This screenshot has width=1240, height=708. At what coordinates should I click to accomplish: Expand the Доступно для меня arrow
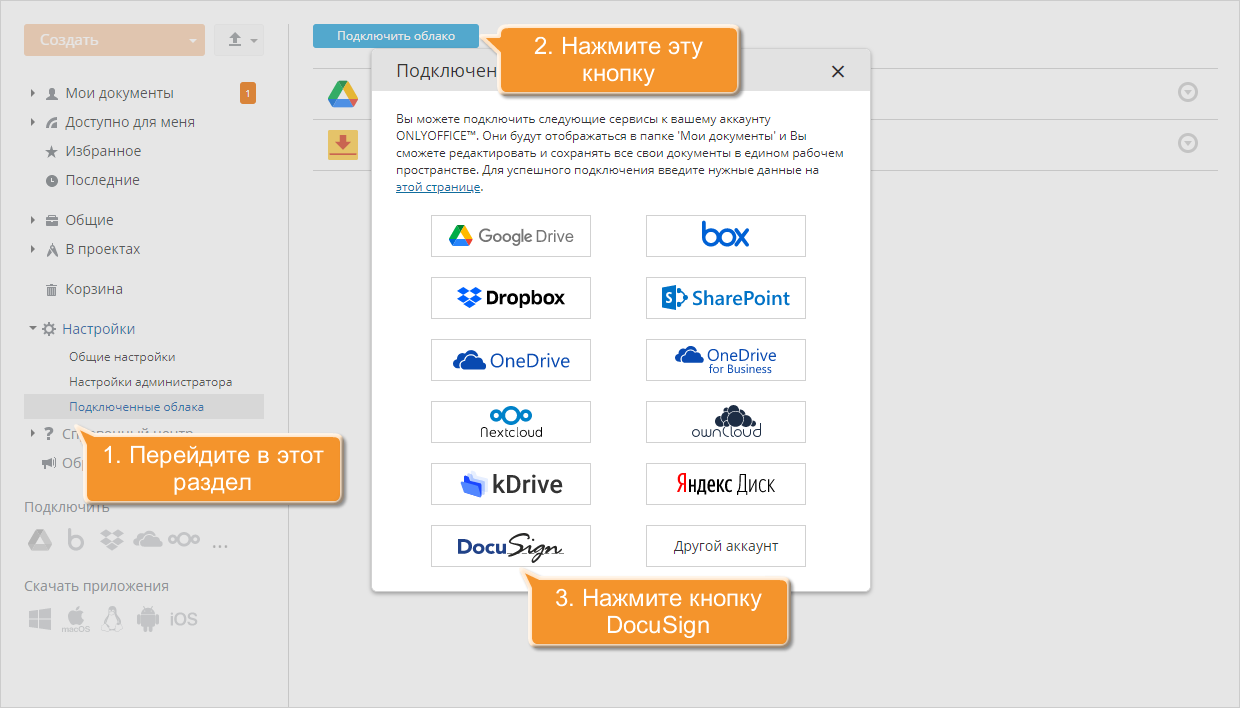(x=33, y=122)
